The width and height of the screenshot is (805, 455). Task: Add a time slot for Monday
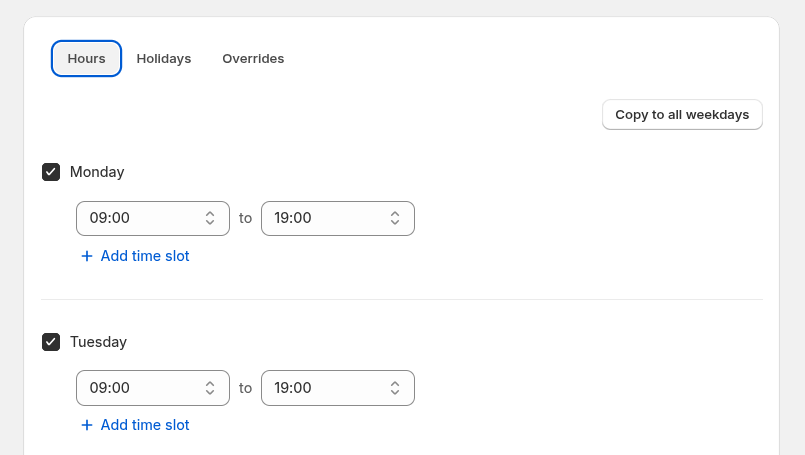[x=136, y=256]
